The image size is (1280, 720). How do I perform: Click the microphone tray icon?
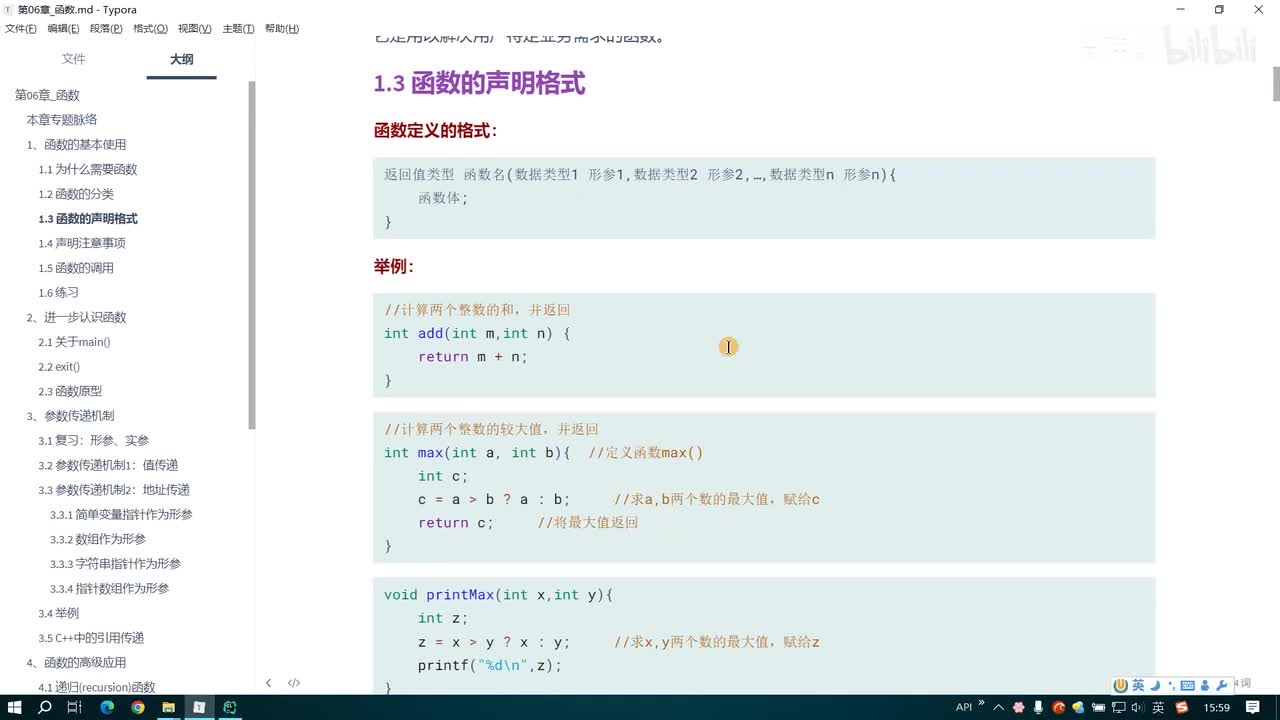tap(1038, 707)
